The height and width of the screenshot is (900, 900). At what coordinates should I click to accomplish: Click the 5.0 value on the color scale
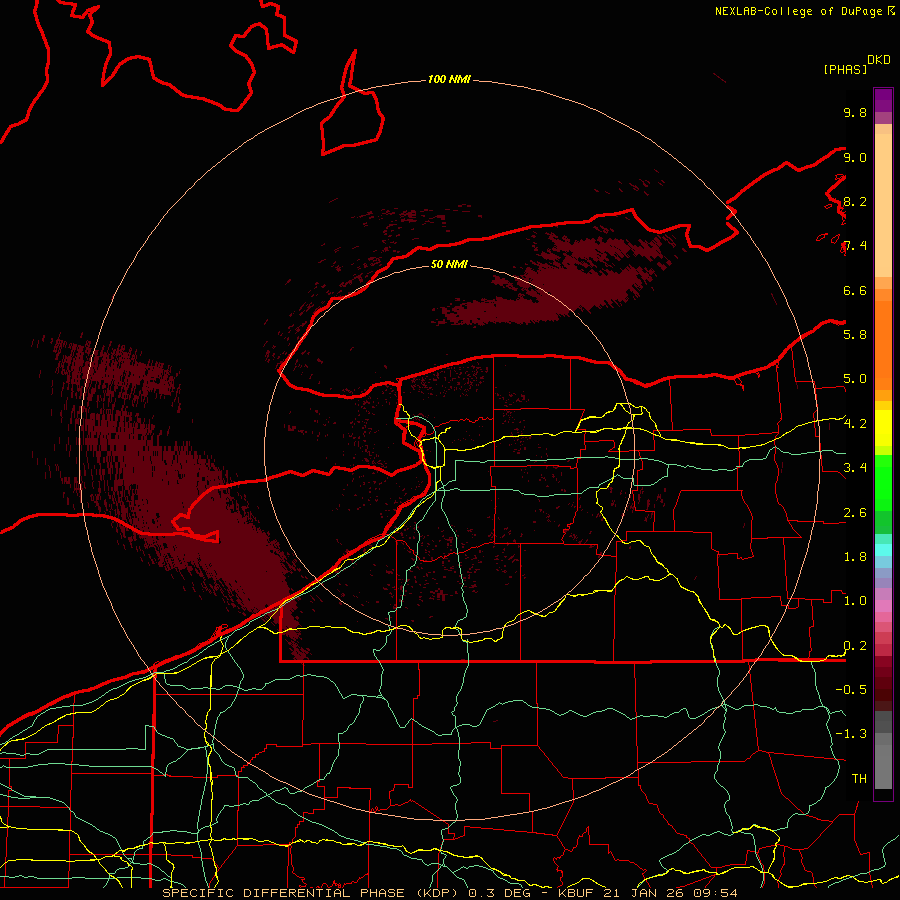coord(855,379)
